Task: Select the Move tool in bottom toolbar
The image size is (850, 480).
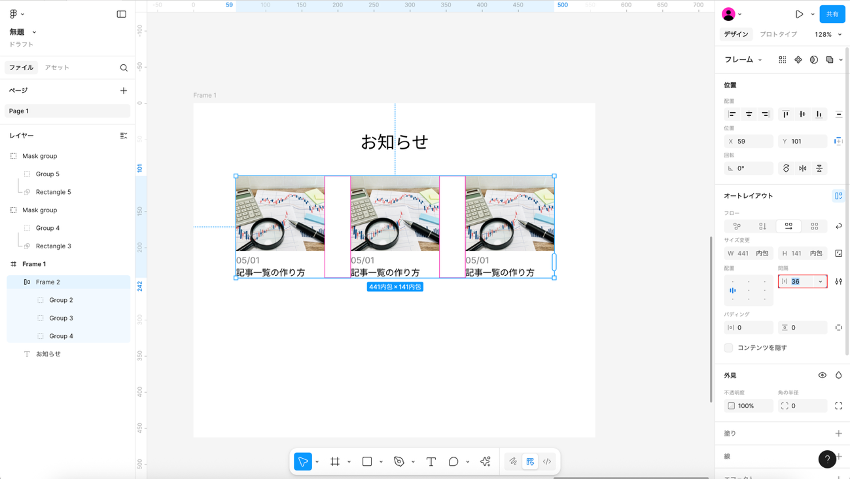Action: pyautogui.click(x=302, y=462)
